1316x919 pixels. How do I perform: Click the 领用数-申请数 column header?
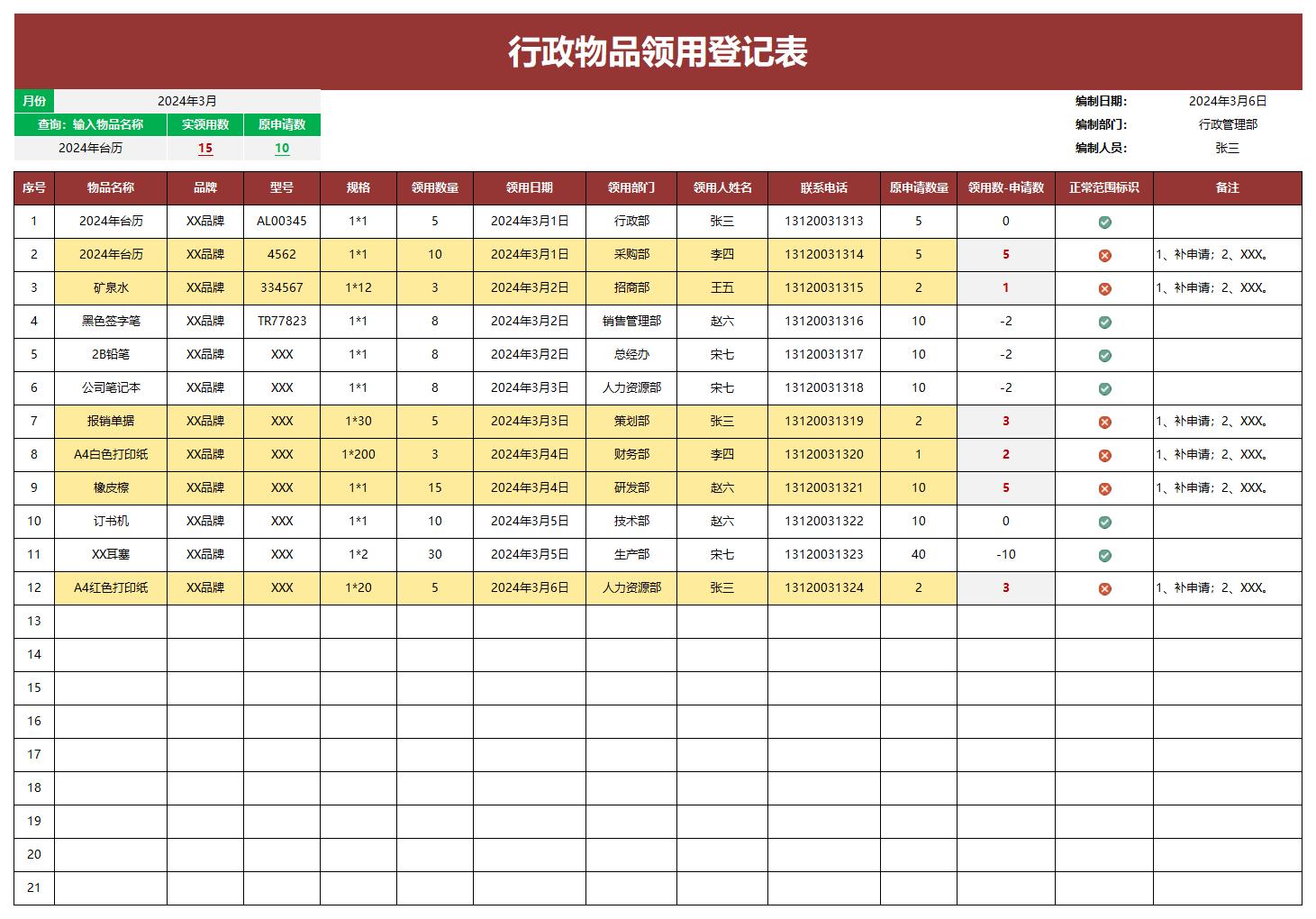point(1006,187)
